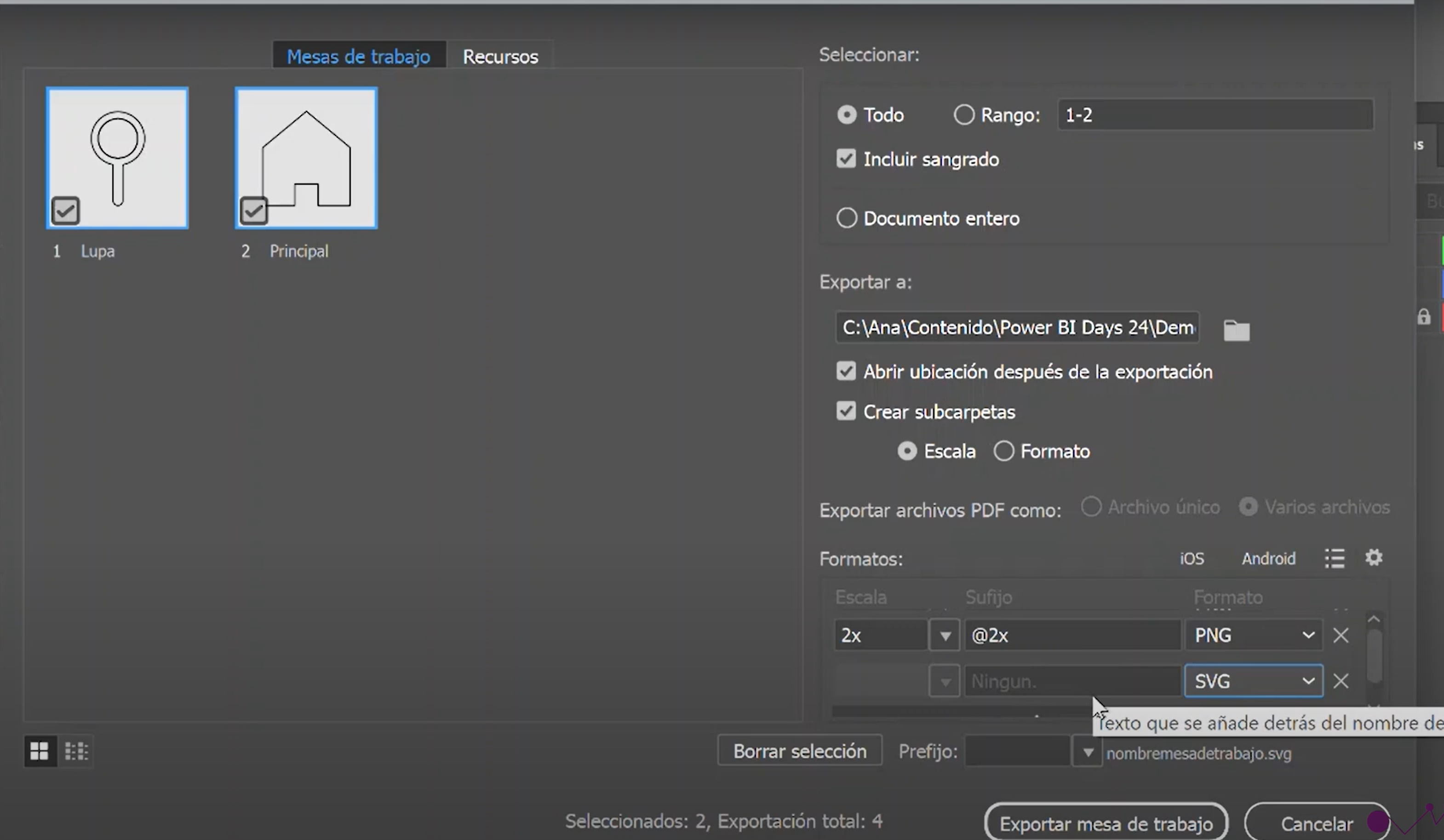Click the formats list options icon
Image resolution: width=1444 pixels, height=840 pixels.
[1335, 558]
